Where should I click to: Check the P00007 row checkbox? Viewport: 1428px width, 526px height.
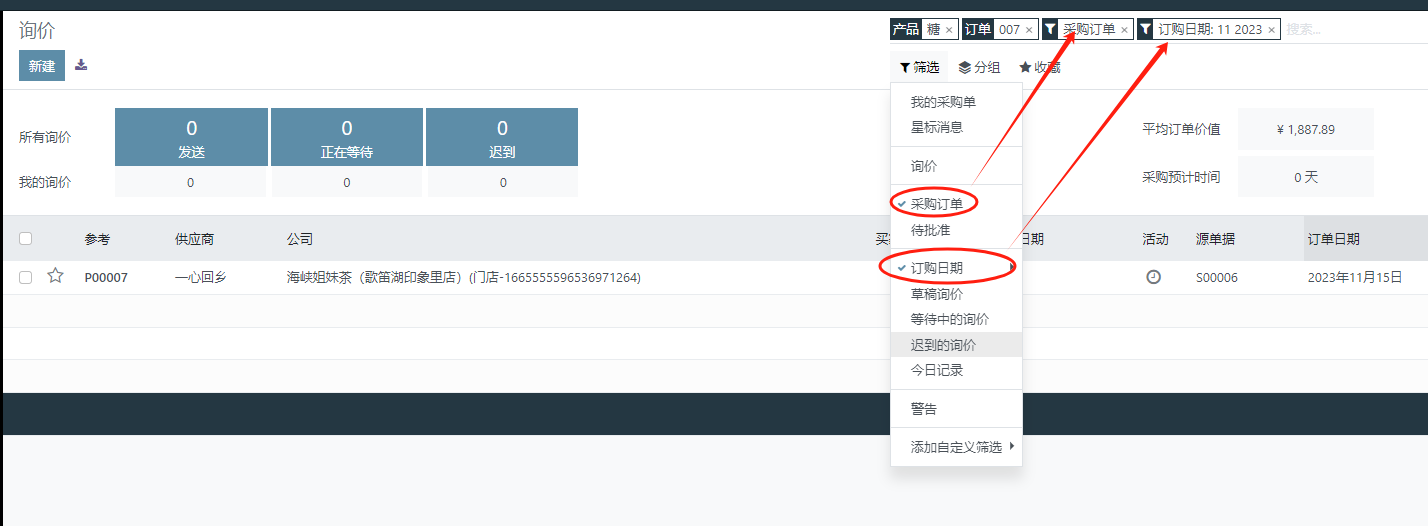(x=26, y=278)
